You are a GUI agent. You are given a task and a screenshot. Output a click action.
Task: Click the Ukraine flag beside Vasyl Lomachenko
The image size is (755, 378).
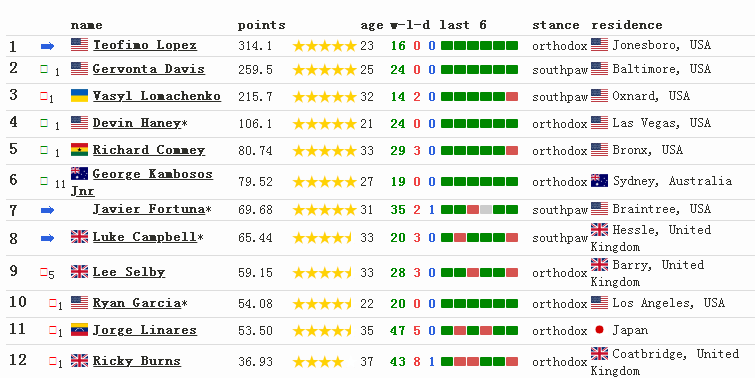79,95
